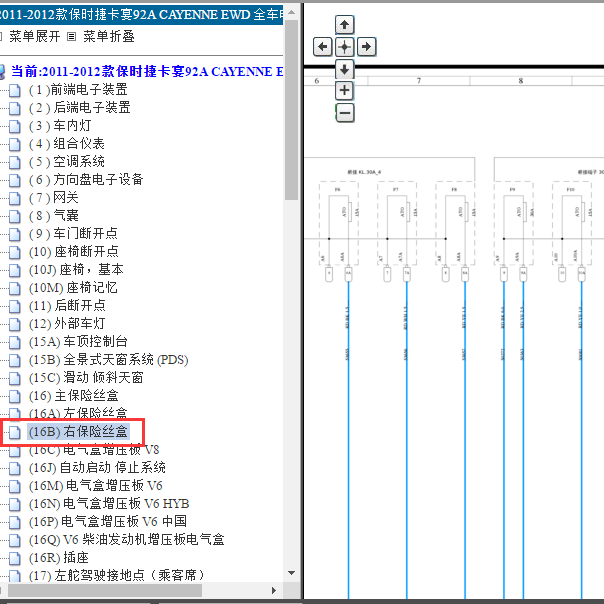
Task: Click page icon beside (16B) 右保险丝盒
Action: pos(15,432)
